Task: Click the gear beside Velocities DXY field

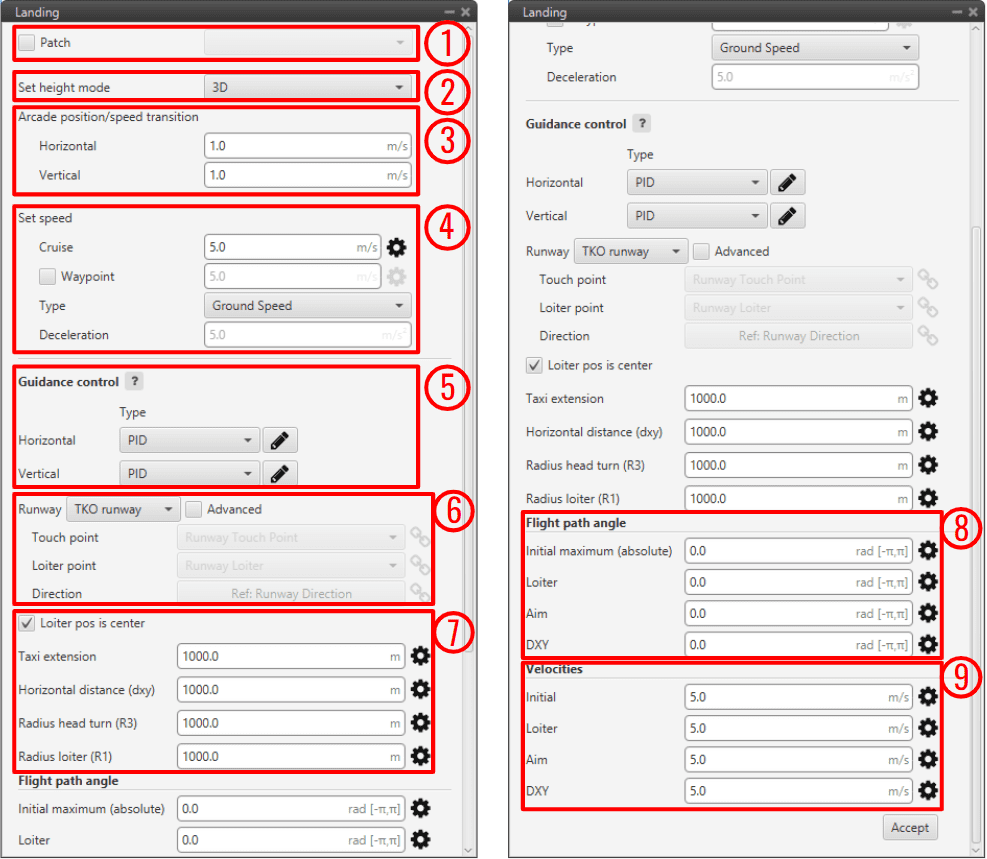Action: point(928,791)
